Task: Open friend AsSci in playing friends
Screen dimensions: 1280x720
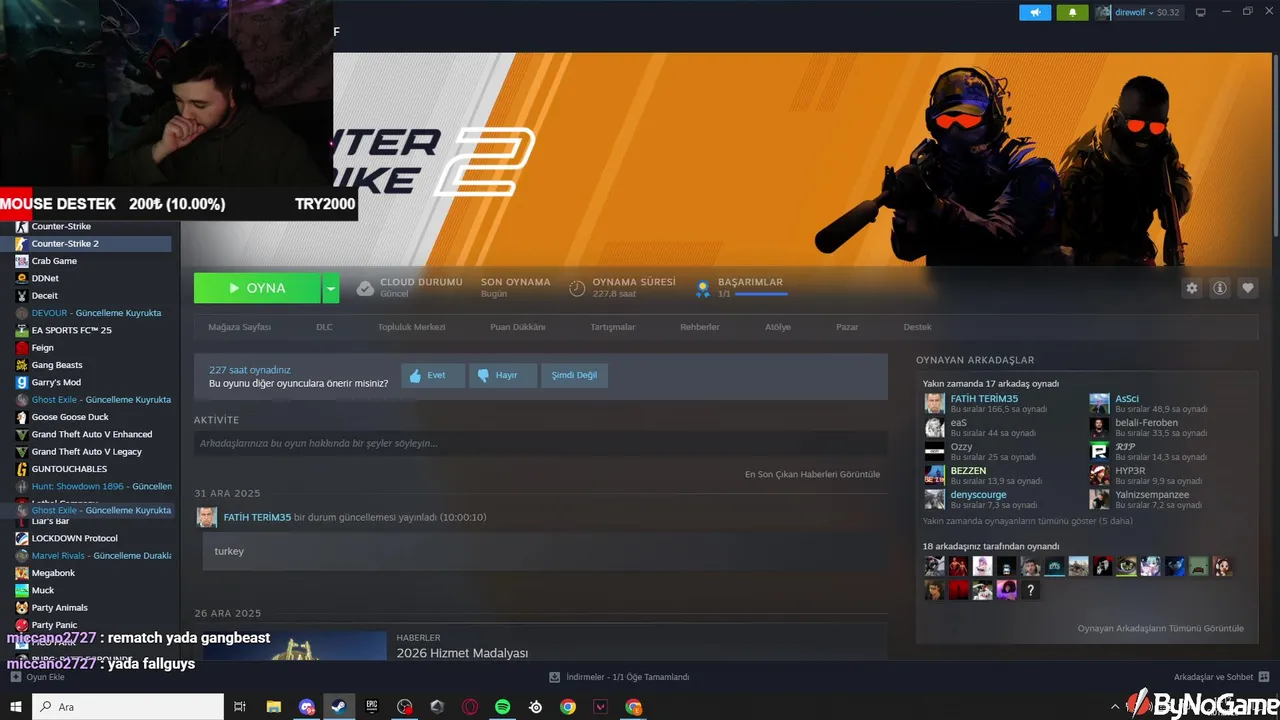Action: pyautogui.click(x=1126, y=399)
